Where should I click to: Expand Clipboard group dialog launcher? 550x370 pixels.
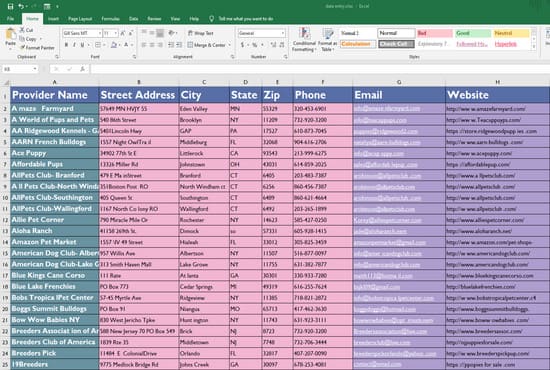pos(57,57)
